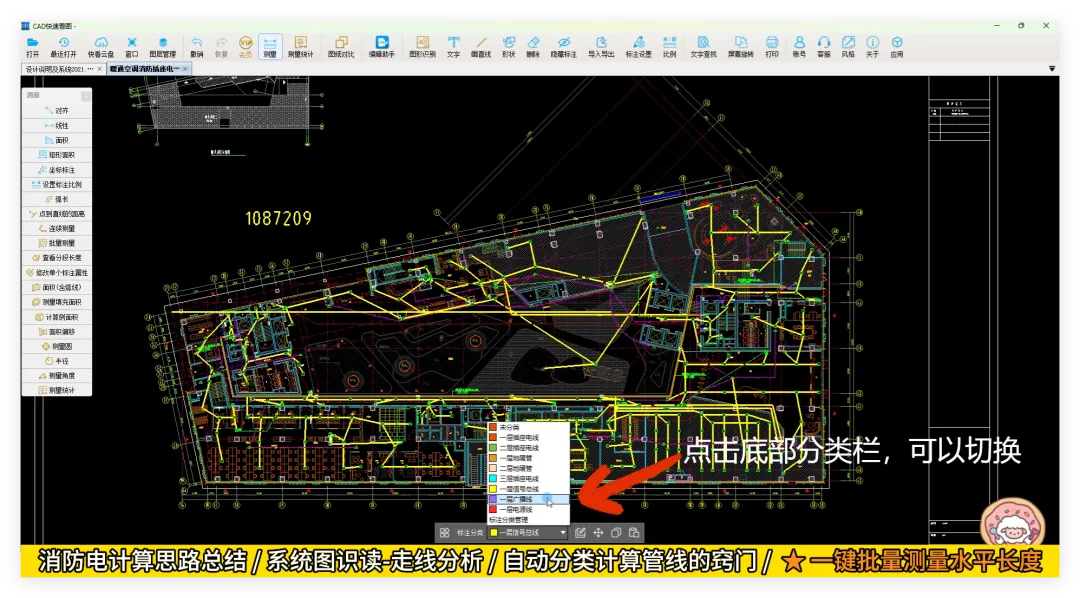Screen dimensions: 1080x598
Task: Choose 三层插座电线 category
Action: pos(528,478)
